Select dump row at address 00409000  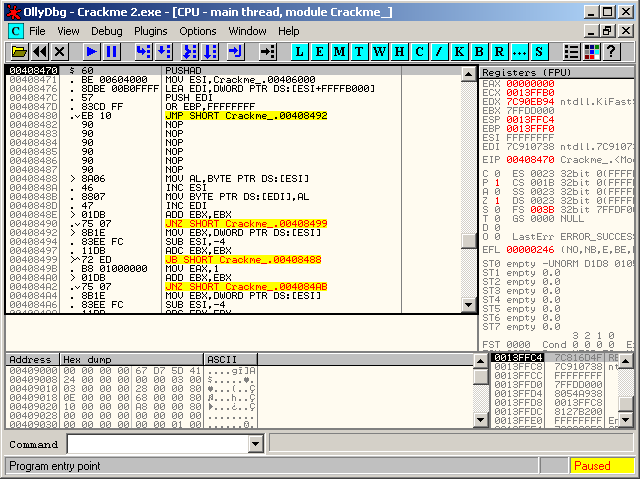(131, 370)
